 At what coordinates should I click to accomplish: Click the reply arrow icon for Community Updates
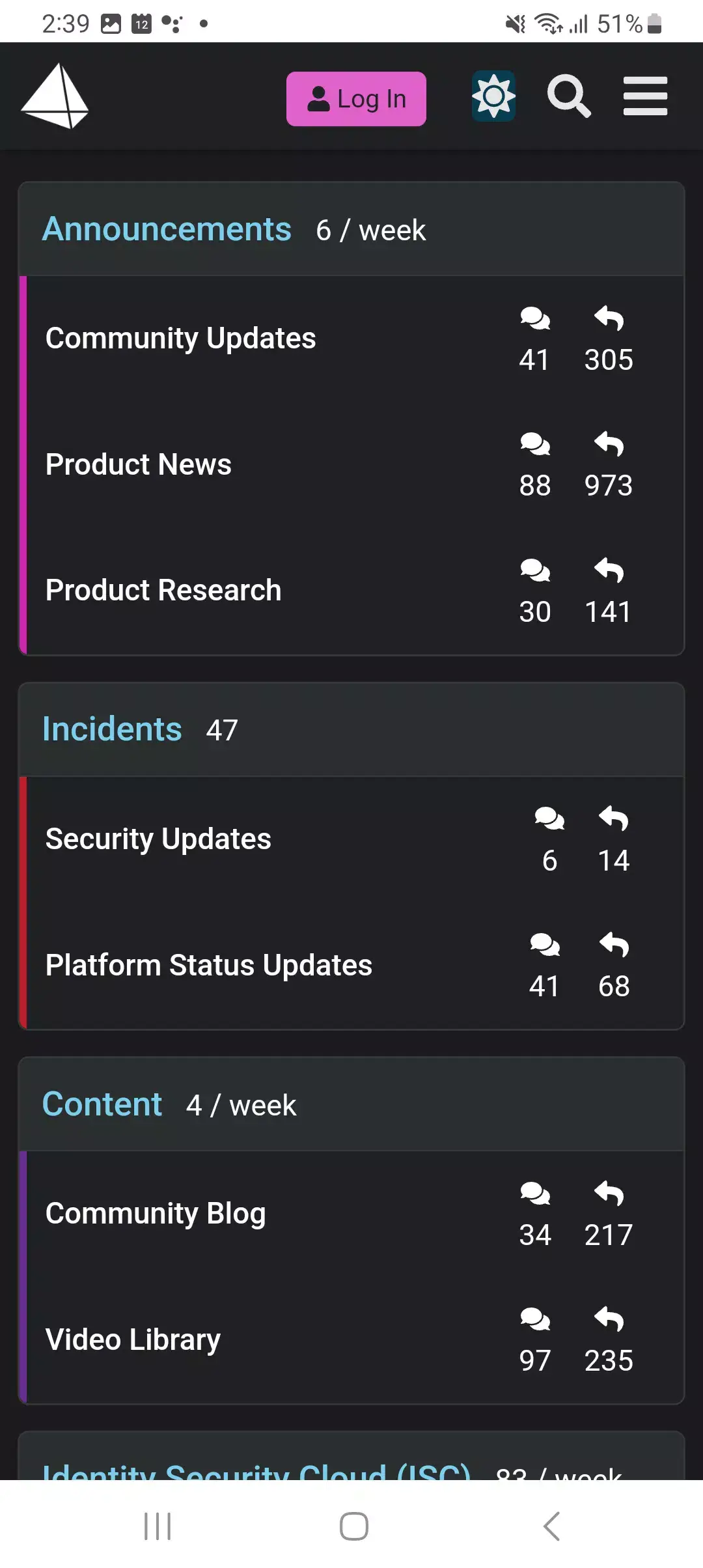(x=608, y=319)
